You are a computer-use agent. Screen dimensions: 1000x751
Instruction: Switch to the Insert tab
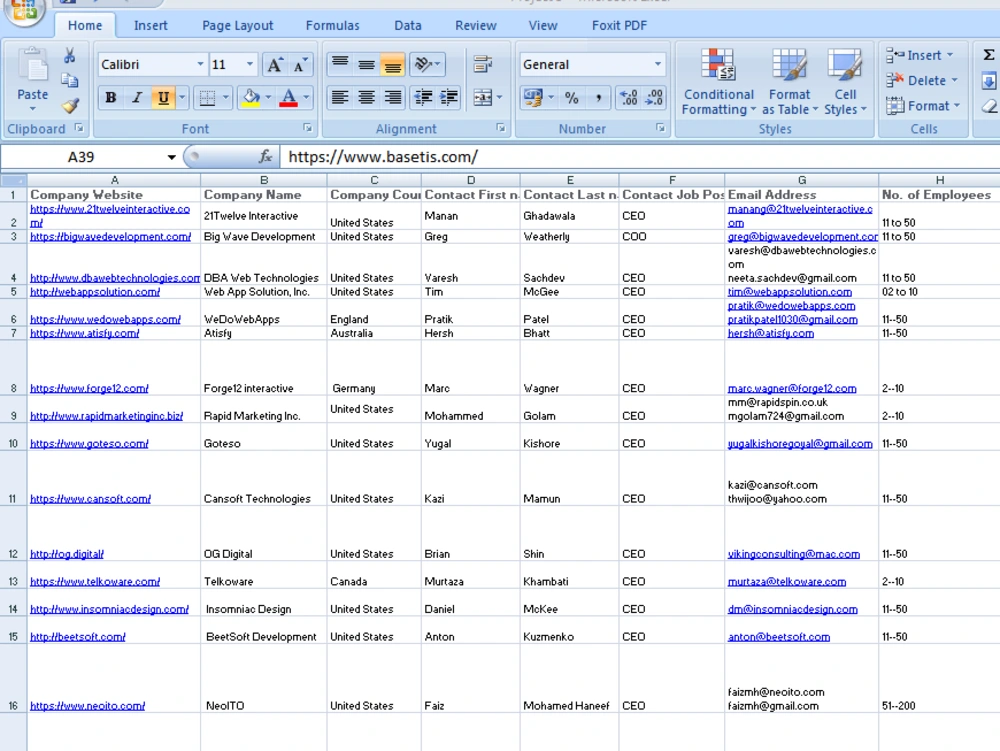tap(151, 26)
